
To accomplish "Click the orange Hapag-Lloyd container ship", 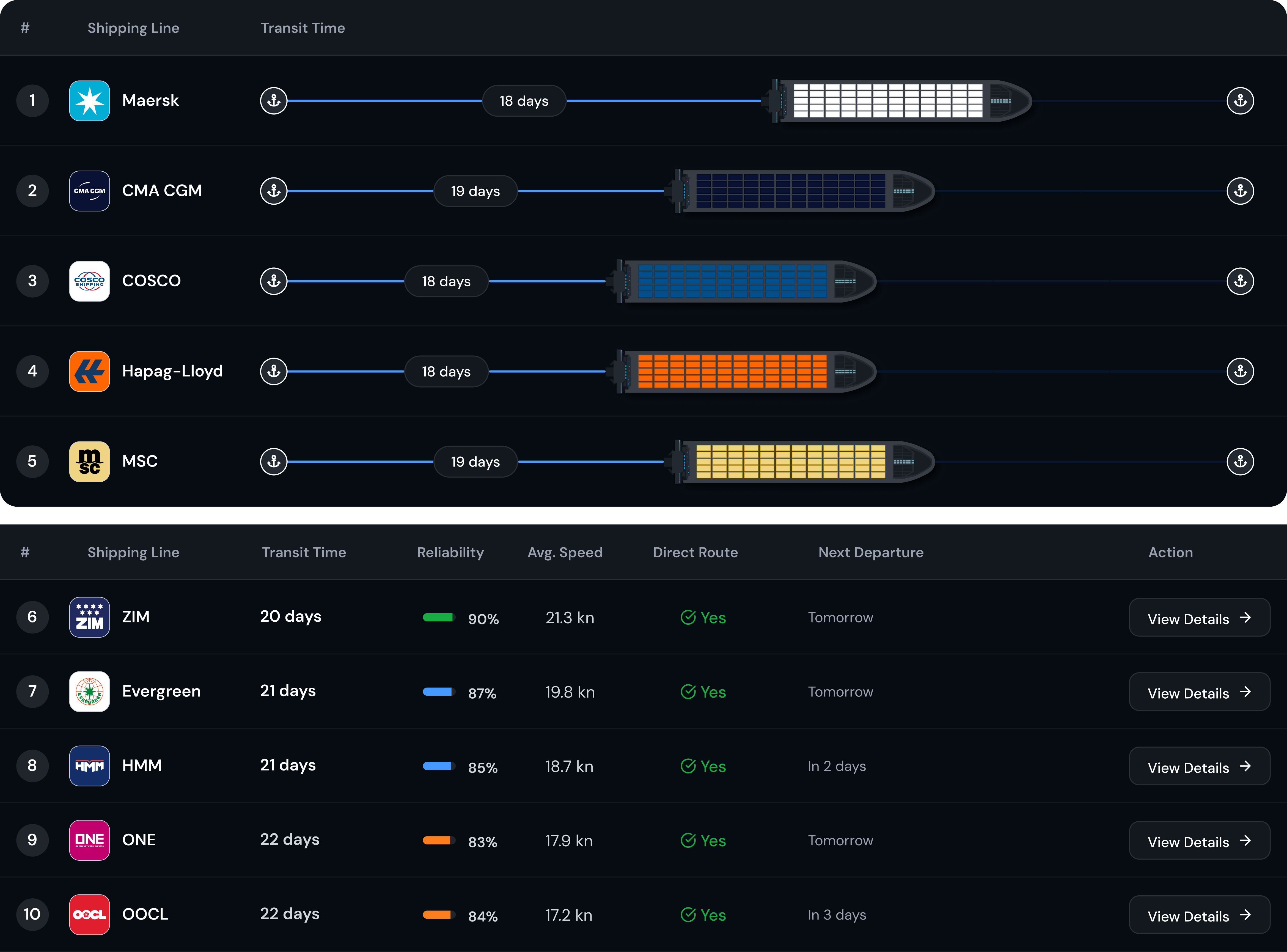I will 741,371.
